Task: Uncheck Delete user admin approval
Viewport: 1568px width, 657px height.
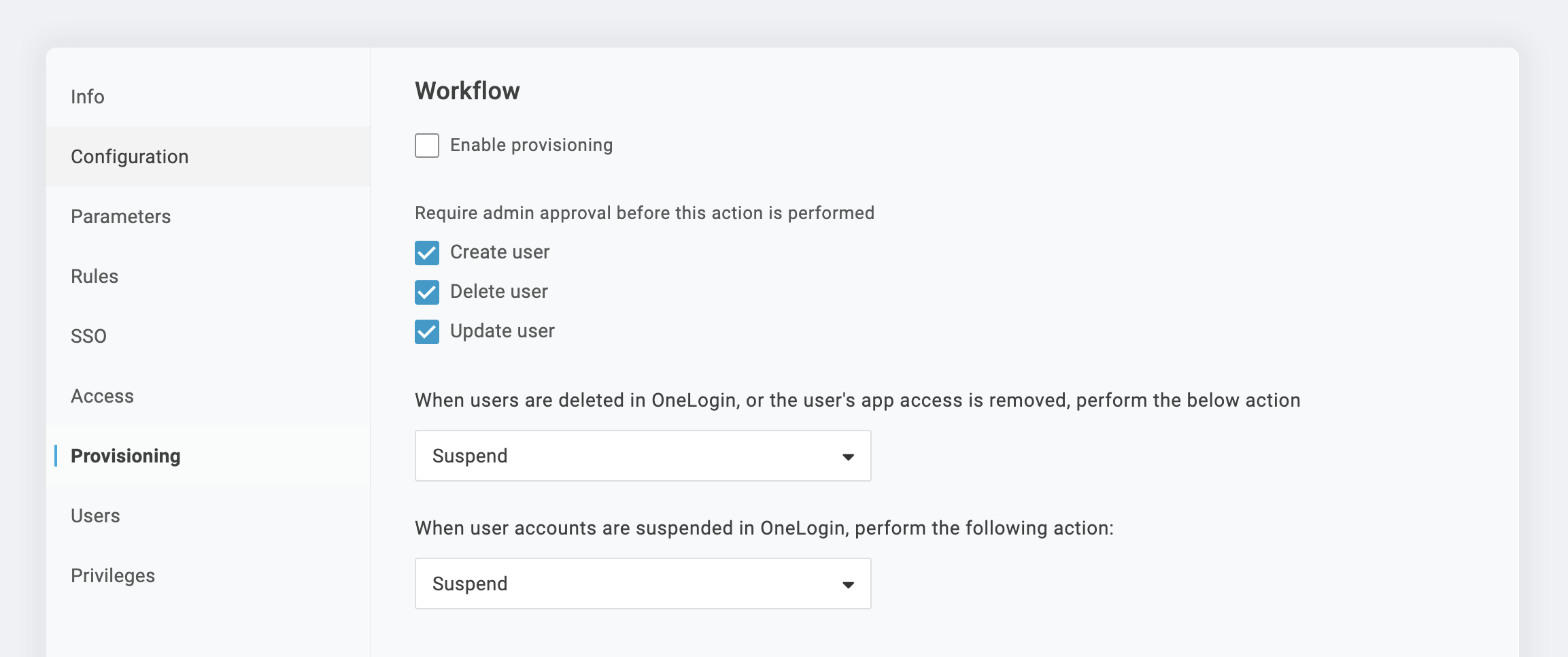Action: point(427,292)
